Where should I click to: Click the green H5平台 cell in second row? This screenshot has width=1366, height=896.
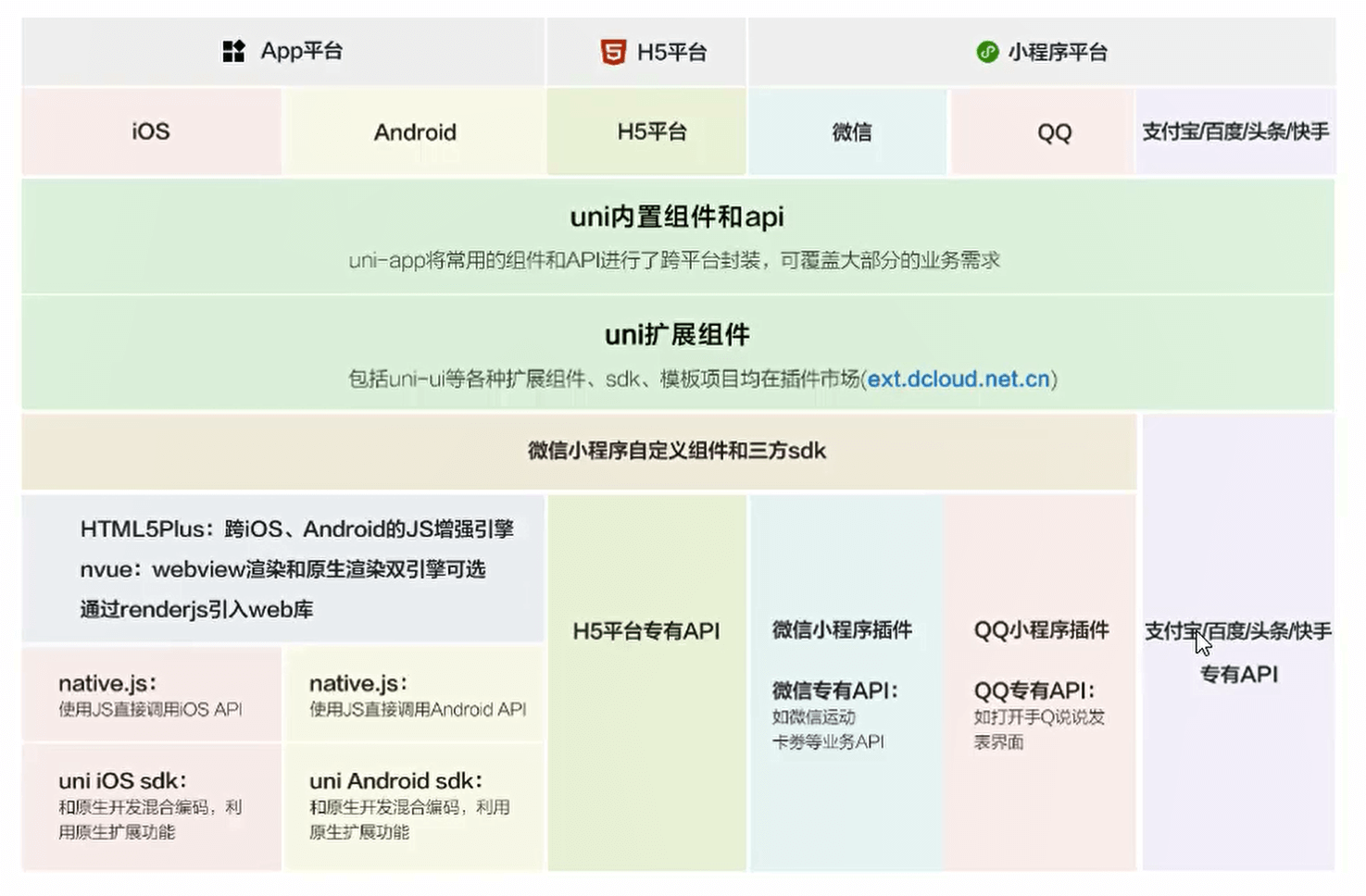click(x=646, y=131)
